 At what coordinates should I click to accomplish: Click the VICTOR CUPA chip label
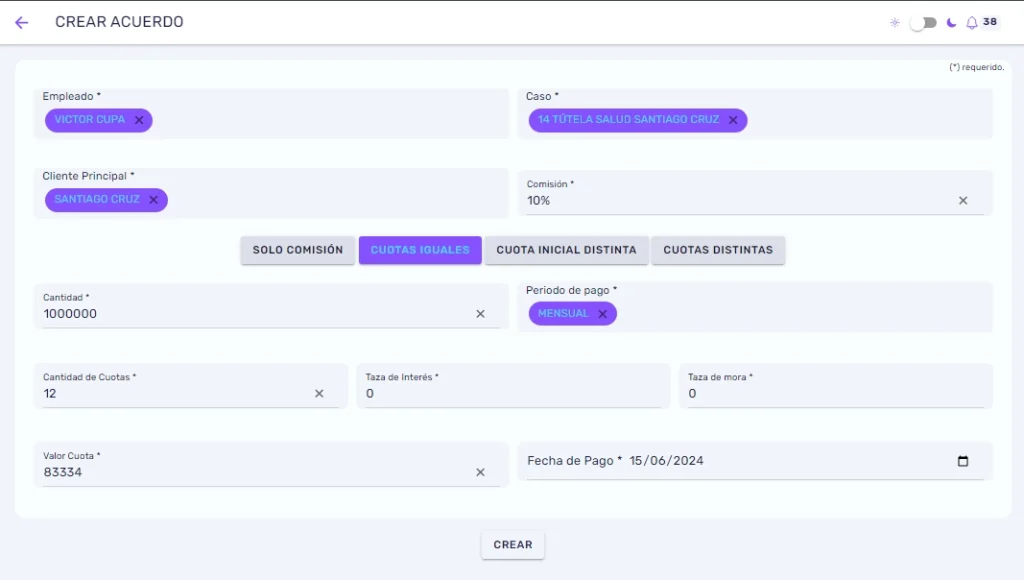tap(89, 120)
